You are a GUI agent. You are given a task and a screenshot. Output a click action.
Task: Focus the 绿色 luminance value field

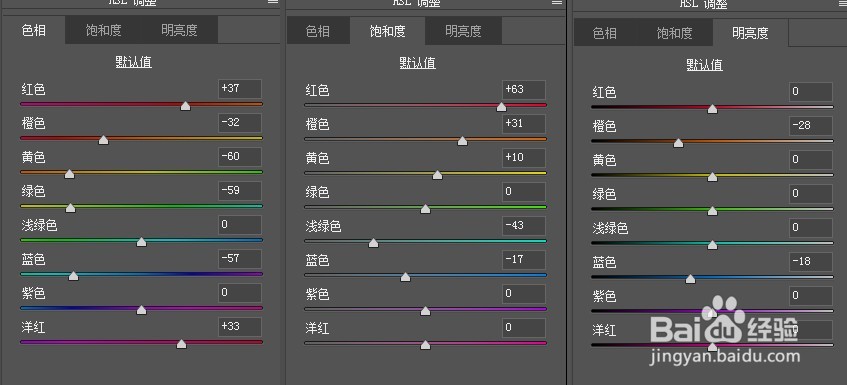(811, 194)
